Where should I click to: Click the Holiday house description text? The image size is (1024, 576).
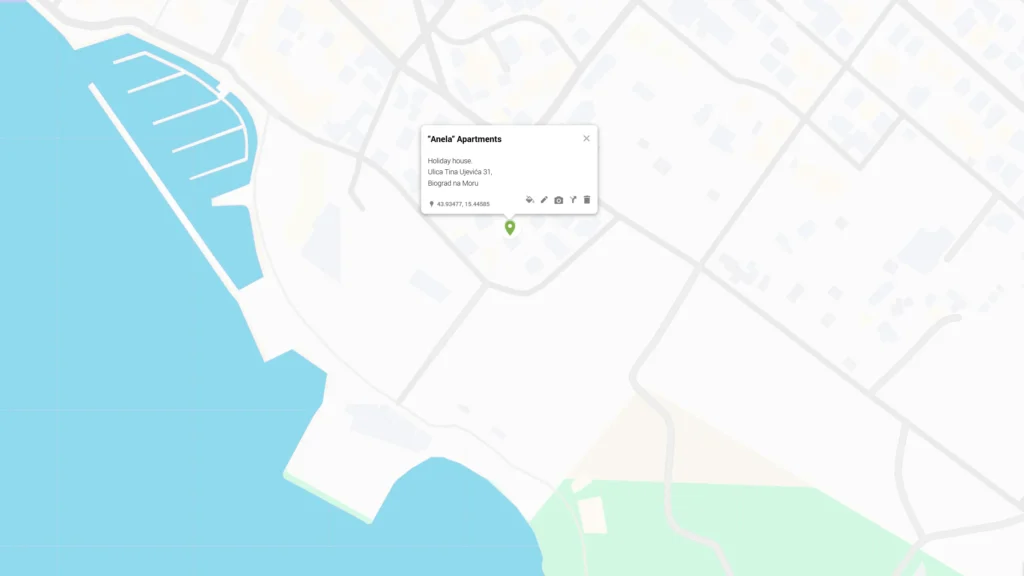click(x=449, y=161)
